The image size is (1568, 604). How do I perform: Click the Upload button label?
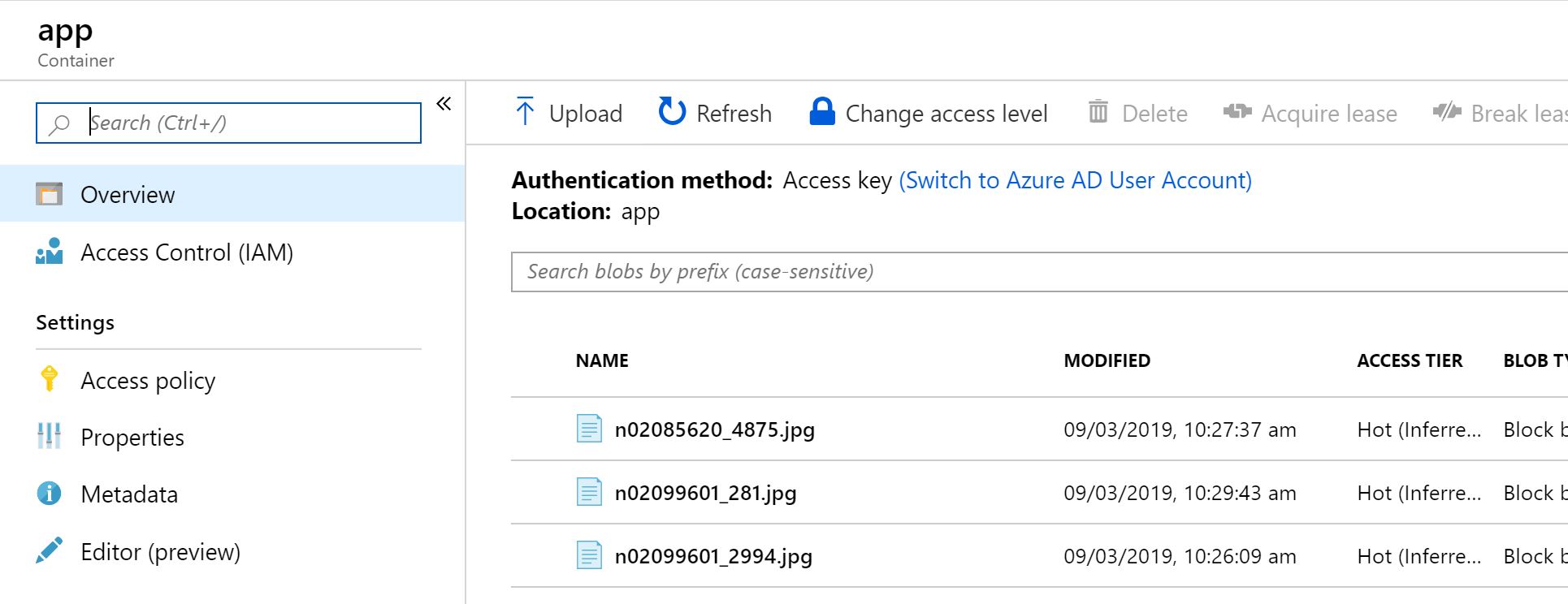(586, 113)
